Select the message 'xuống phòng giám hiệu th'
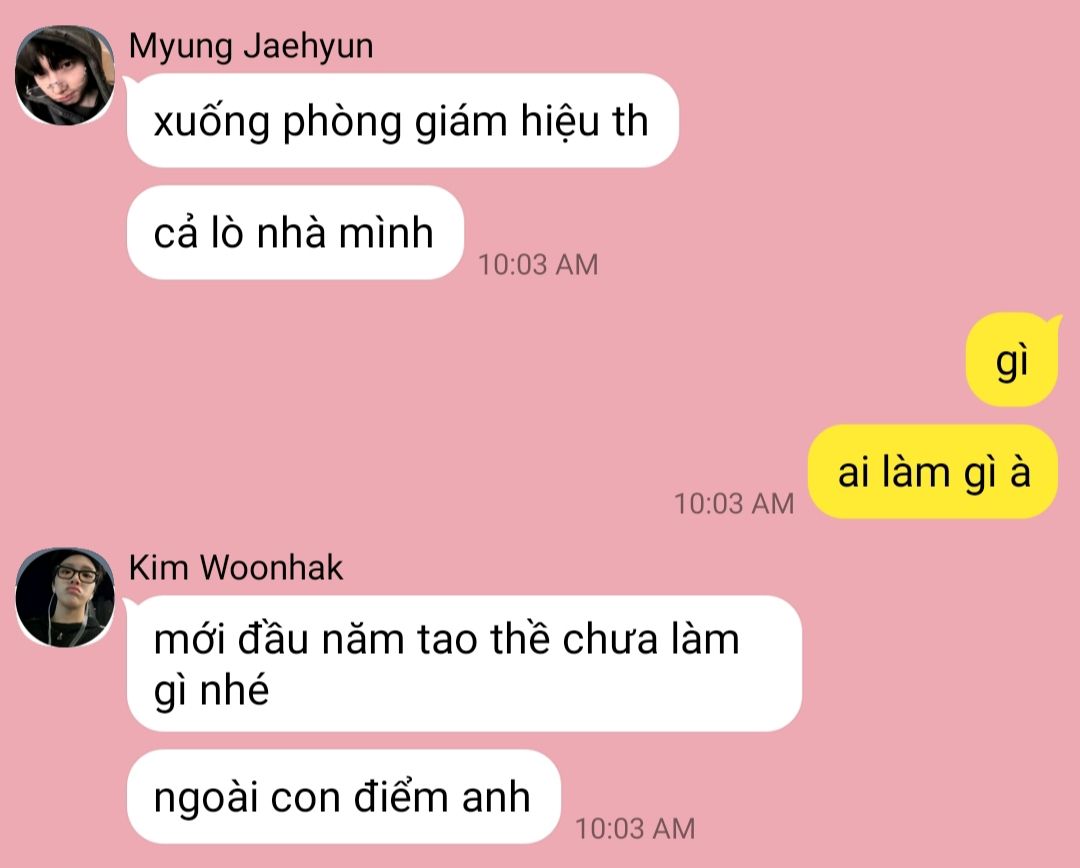This screenshot has width=1080, height=868. [x=403, y=121]
